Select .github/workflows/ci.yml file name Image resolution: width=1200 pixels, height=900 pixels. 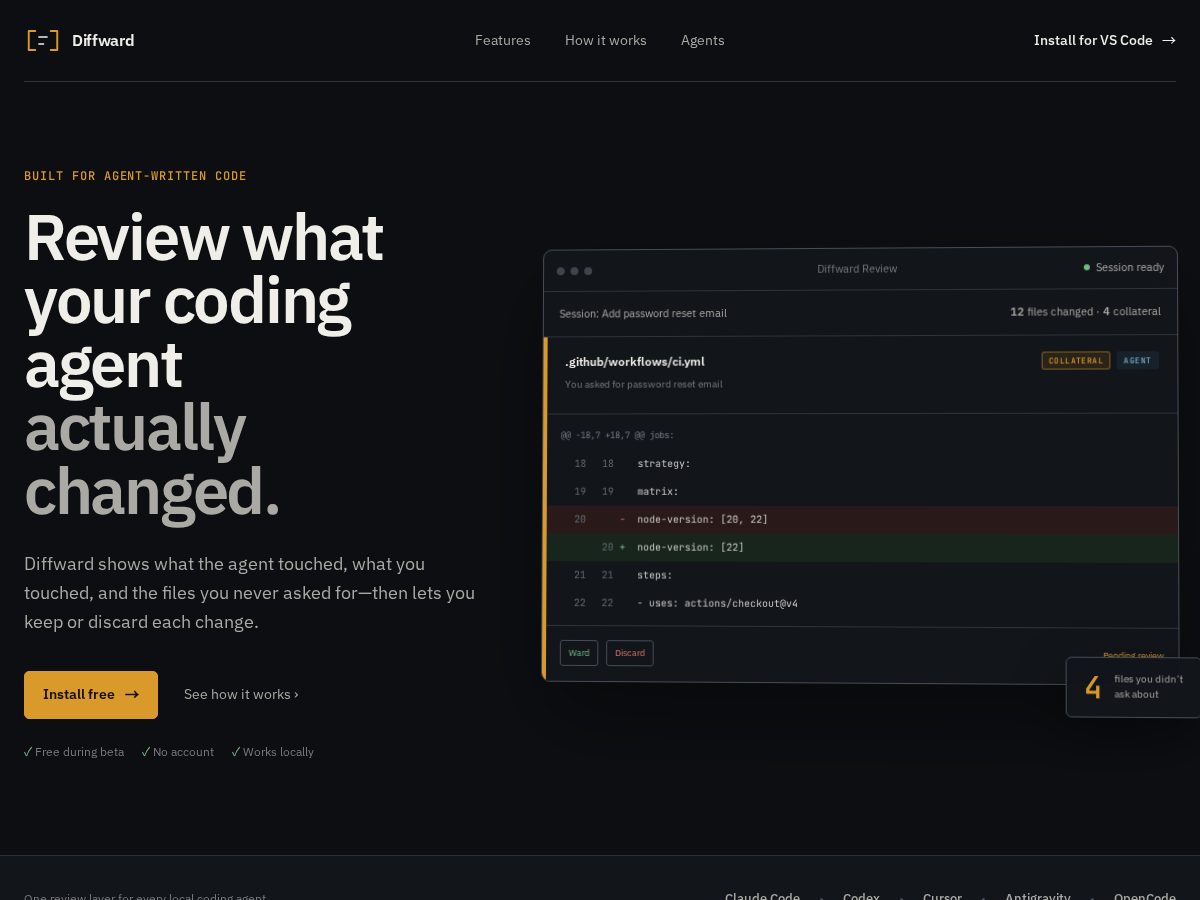[x=635, y=361]
